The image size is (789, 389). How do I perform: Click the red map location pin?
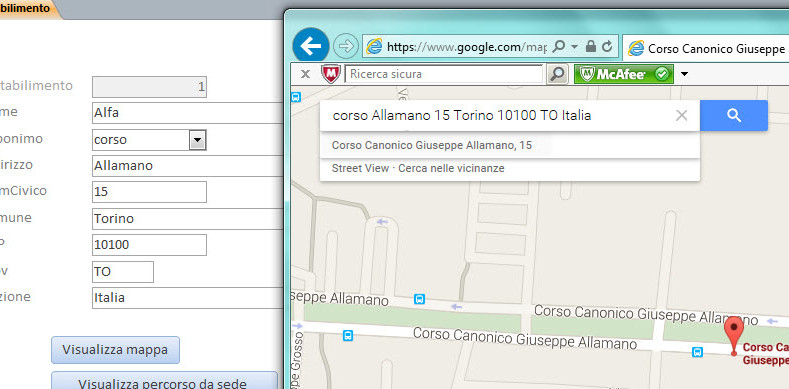(x=734, y=335)
